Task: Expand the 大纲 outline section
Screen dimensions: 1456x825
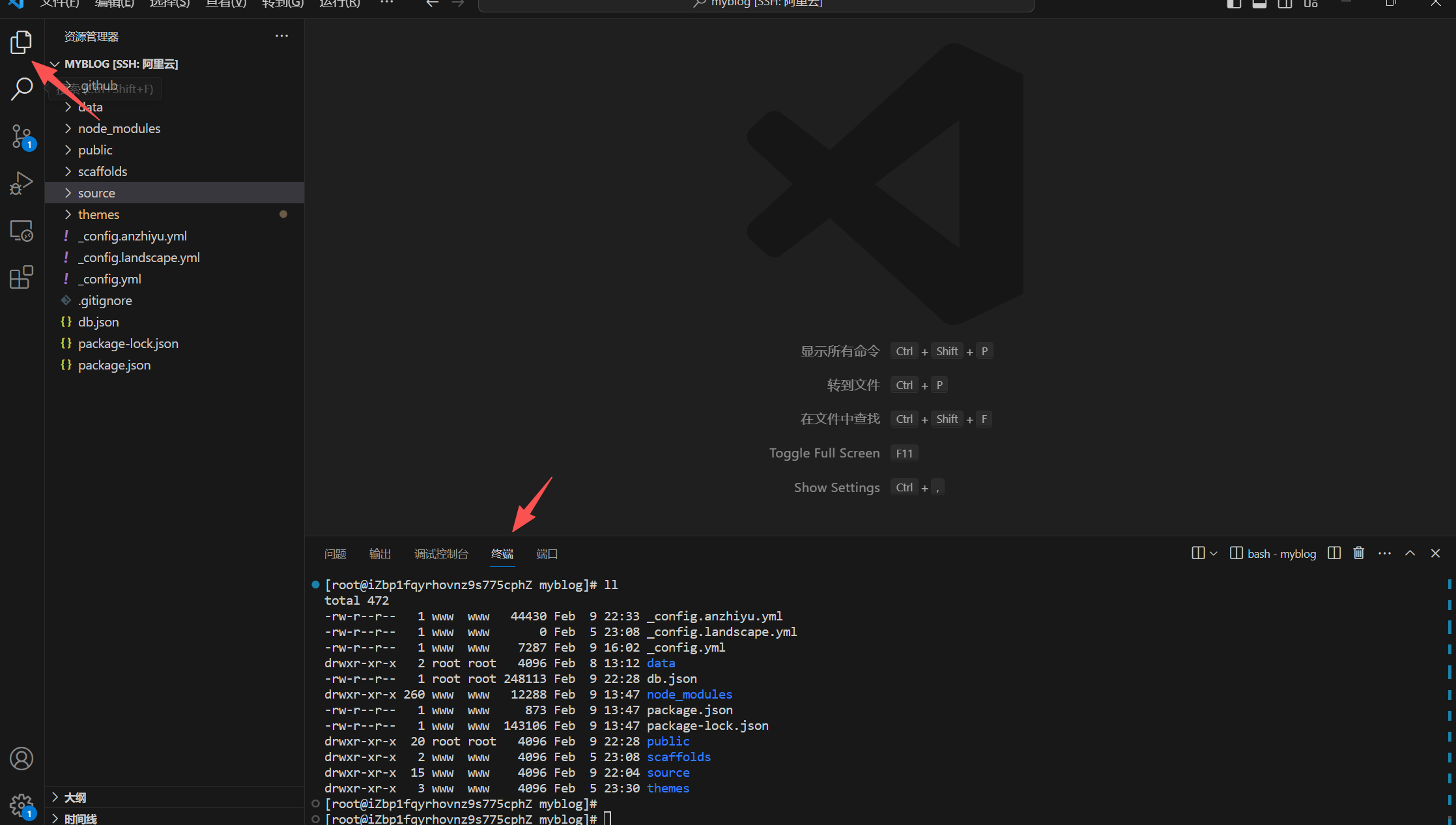Action: [75, 798]
